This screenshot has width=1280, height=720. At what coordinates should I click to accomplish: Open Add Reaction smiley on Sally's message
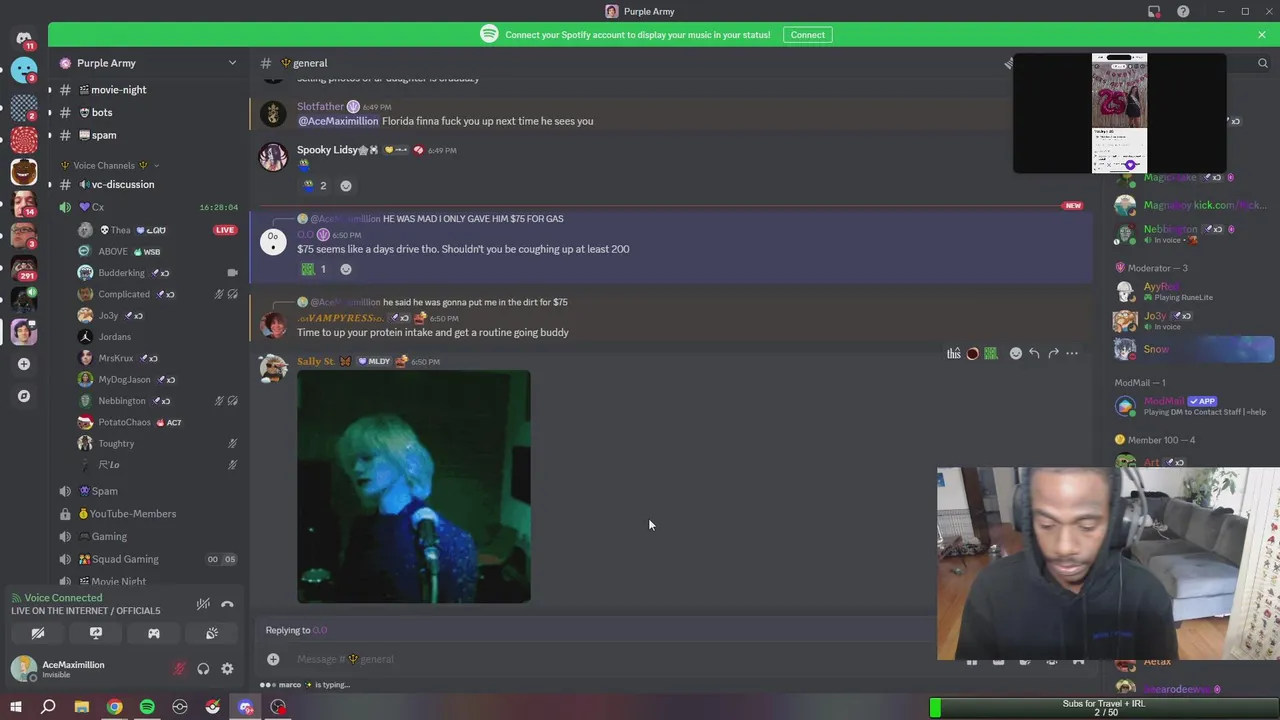[1016, 353]
